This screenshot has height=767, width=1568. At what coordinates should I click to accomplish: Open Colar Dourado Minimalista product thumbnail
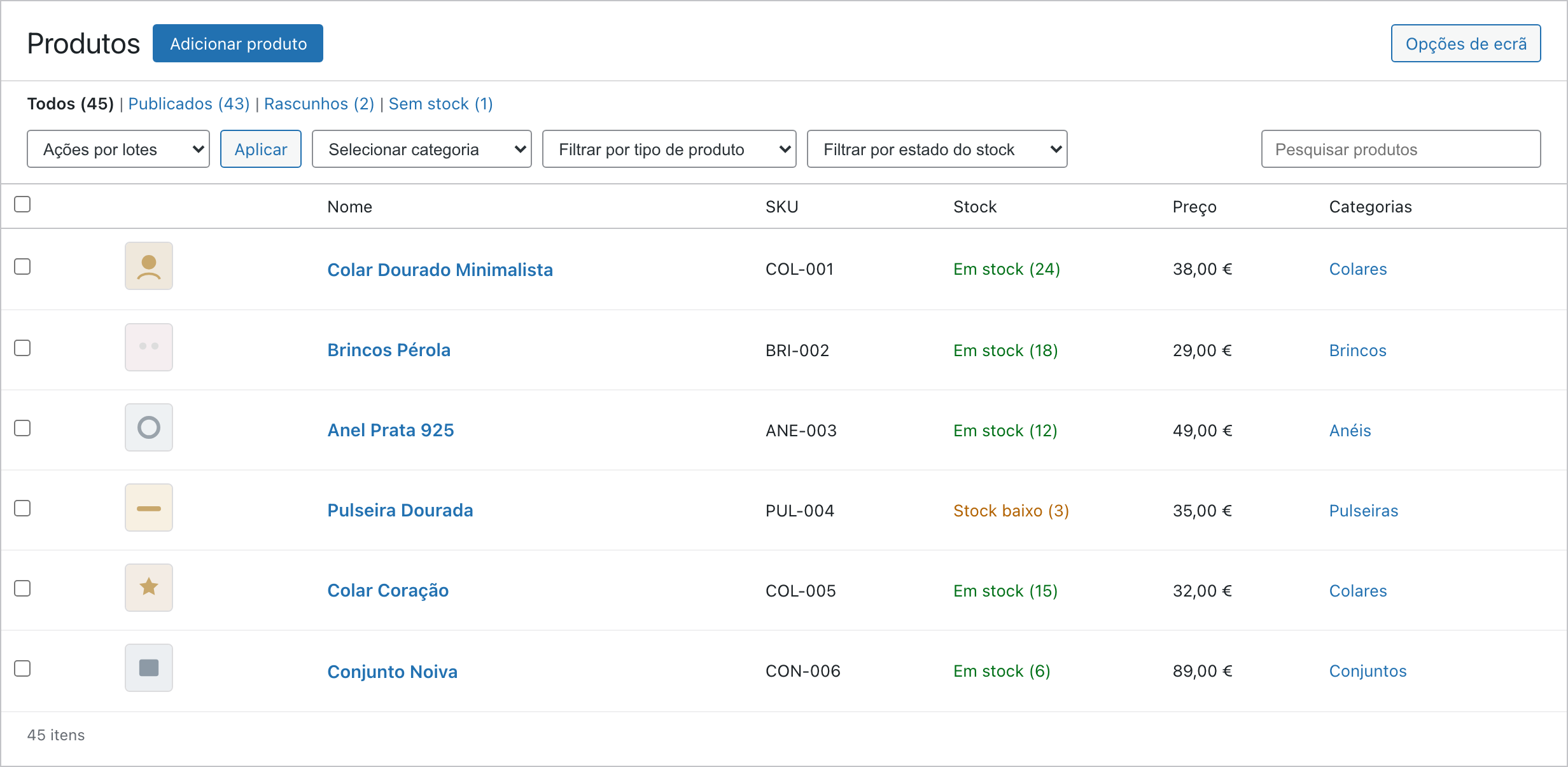[x=149, y=266]
